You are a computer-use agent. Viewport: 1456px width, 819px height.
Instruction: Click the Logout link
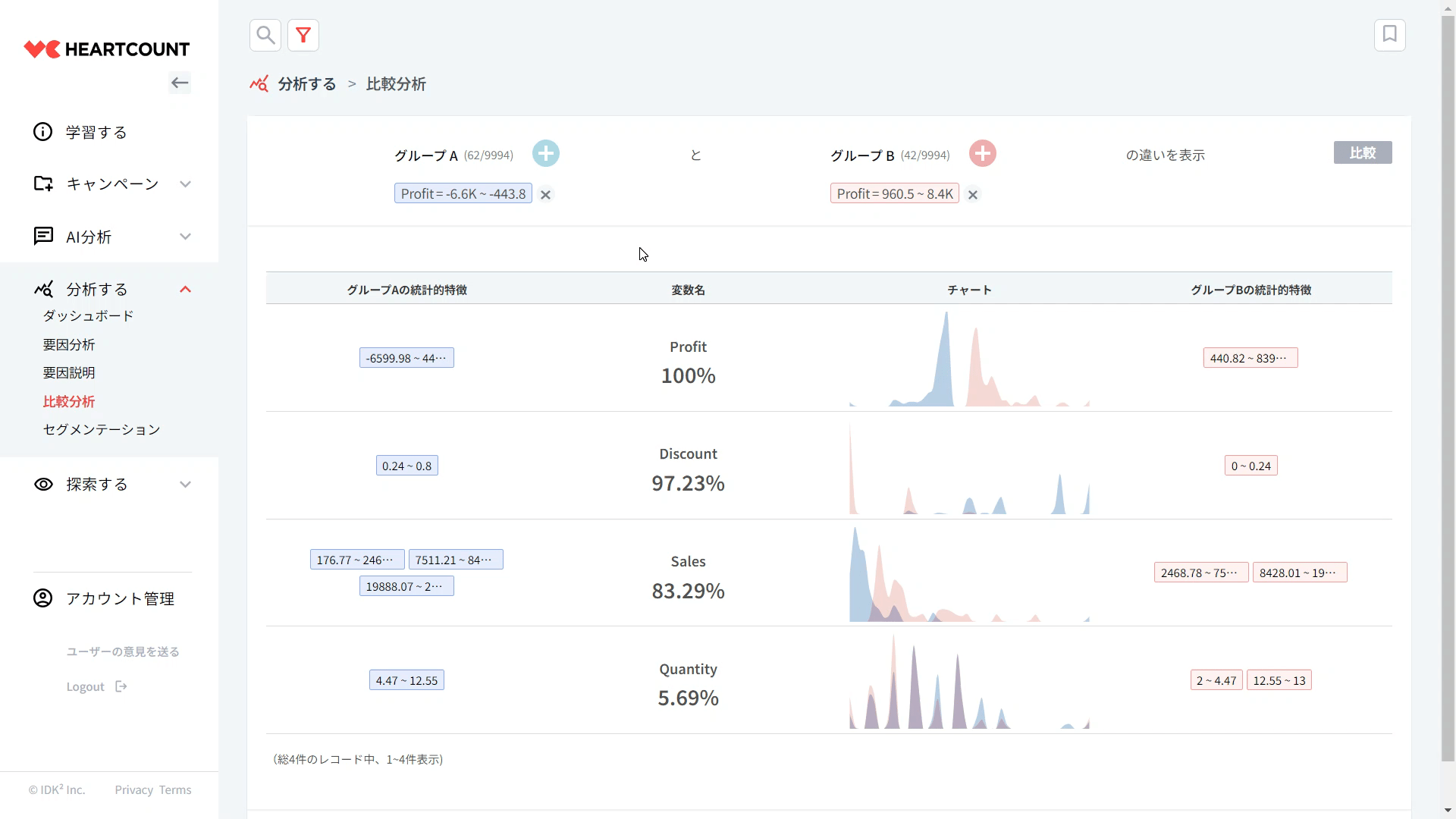(86, 687)
